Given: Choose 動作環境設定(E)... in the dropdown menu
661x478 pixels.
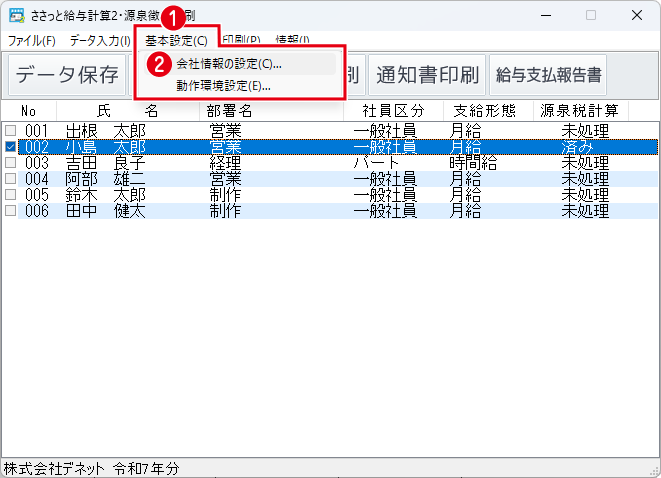Looking at the screenshot, I should [224, 85].
